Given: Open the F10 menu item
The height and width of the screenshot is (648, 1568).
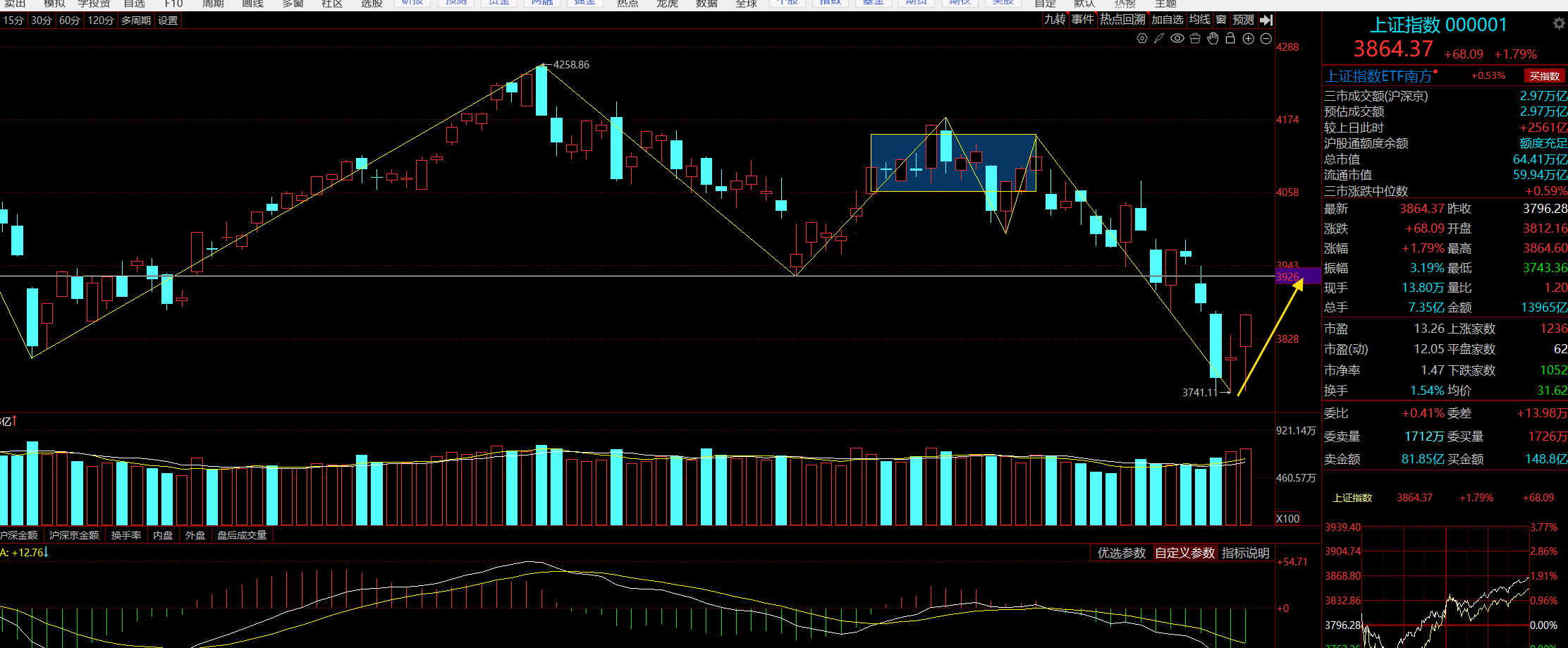Looking at the screenshot, I should point(173,4).
